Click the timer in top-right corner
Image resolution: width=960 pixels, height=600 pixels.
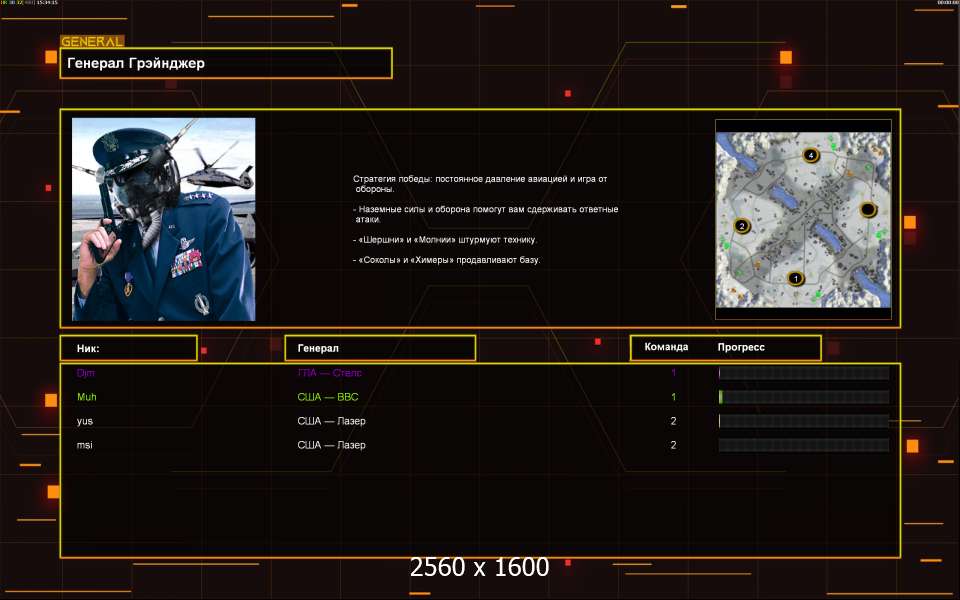pyautogui.click(x=946, y=3)
